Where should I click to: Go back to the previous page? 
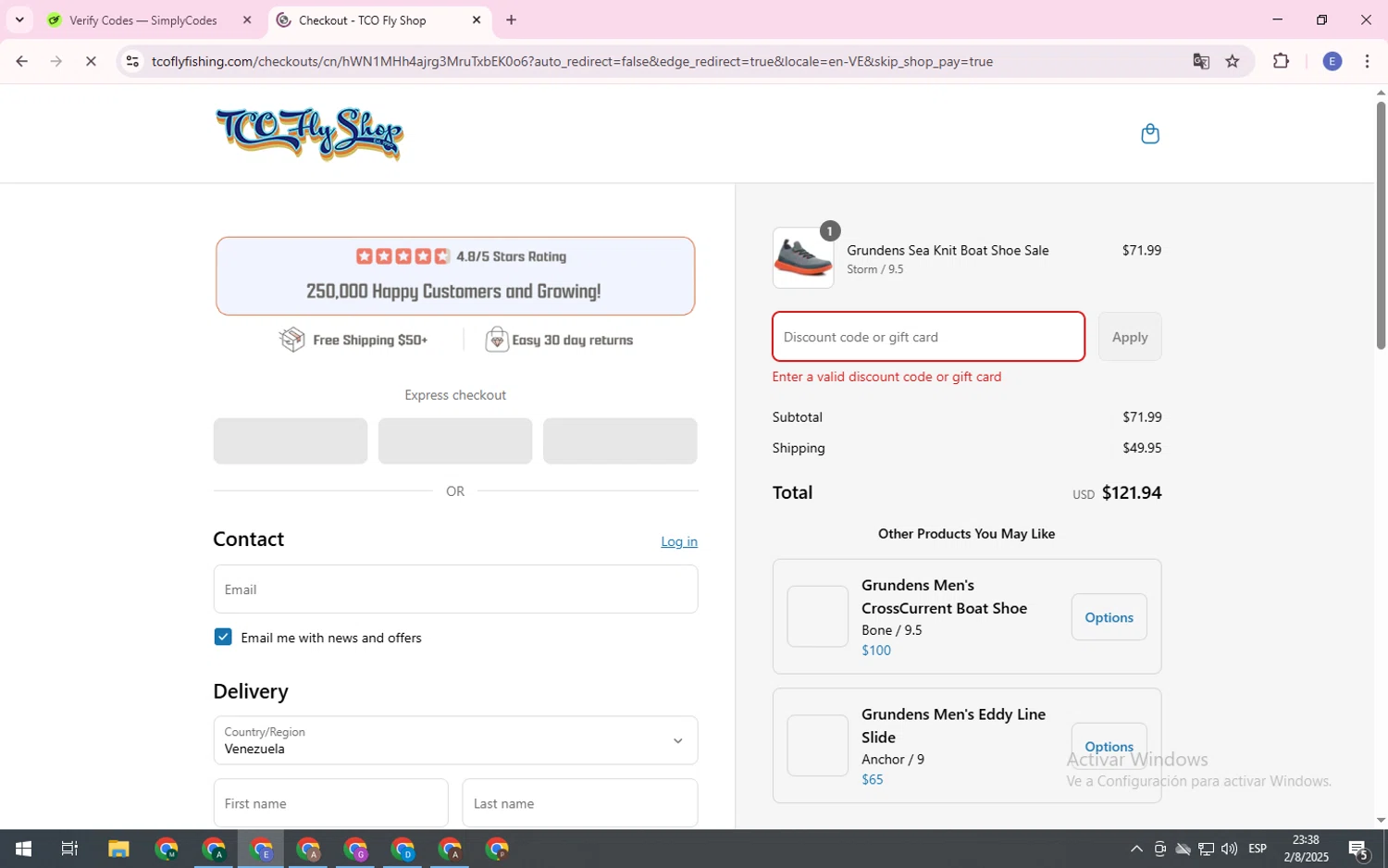21,62
